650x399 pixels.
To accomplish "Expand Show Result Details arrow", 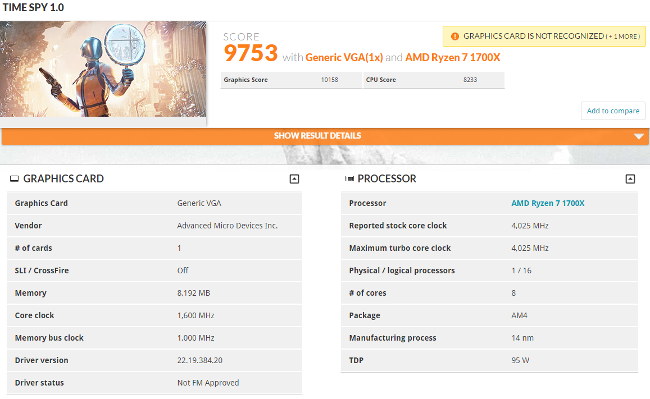I will [x=639, y=136].
